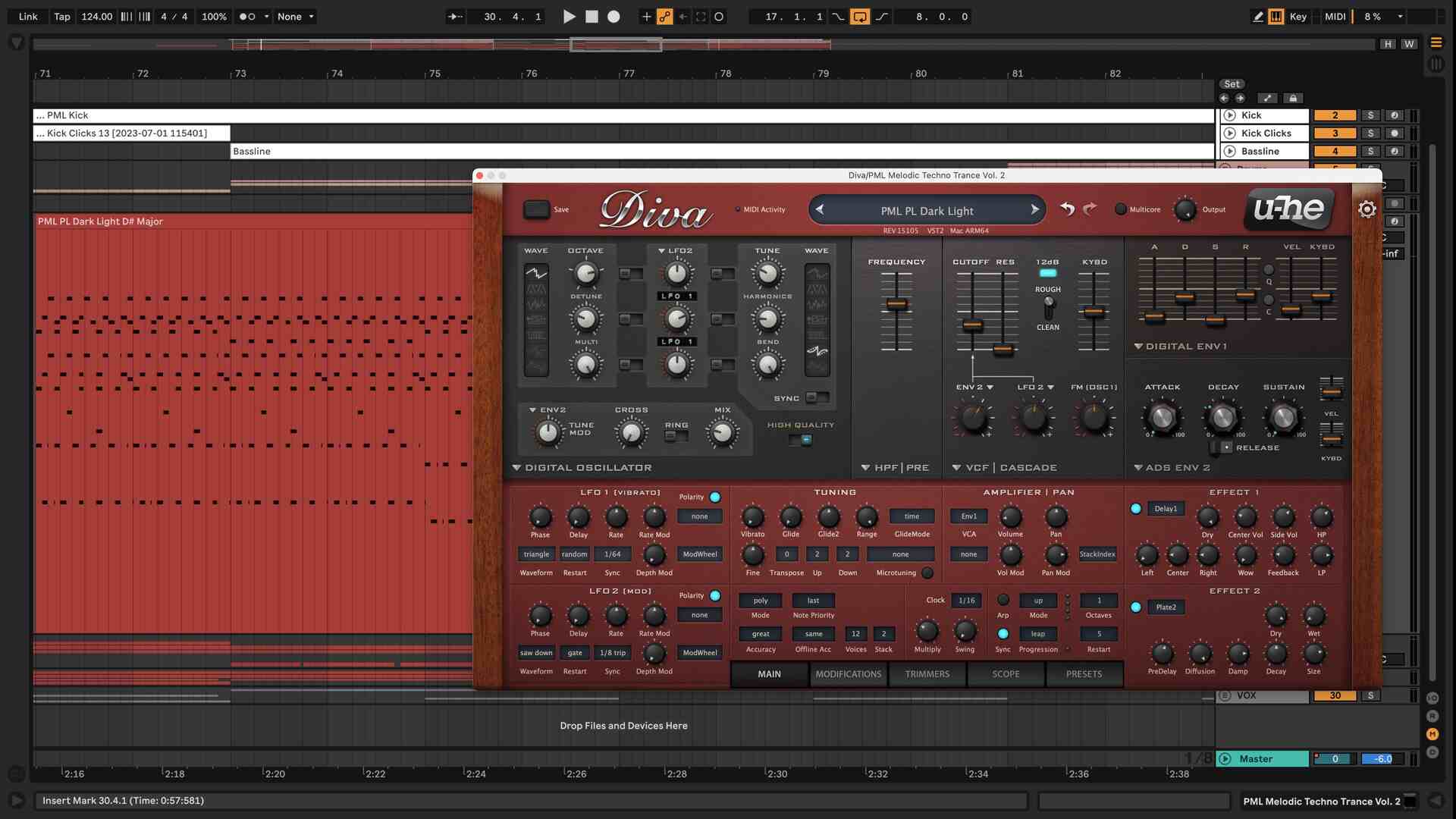Viewport: 1456px width, 819px height.
Task: Open DIGITAL ENV 1 envelope selector
Action: 1180,347
